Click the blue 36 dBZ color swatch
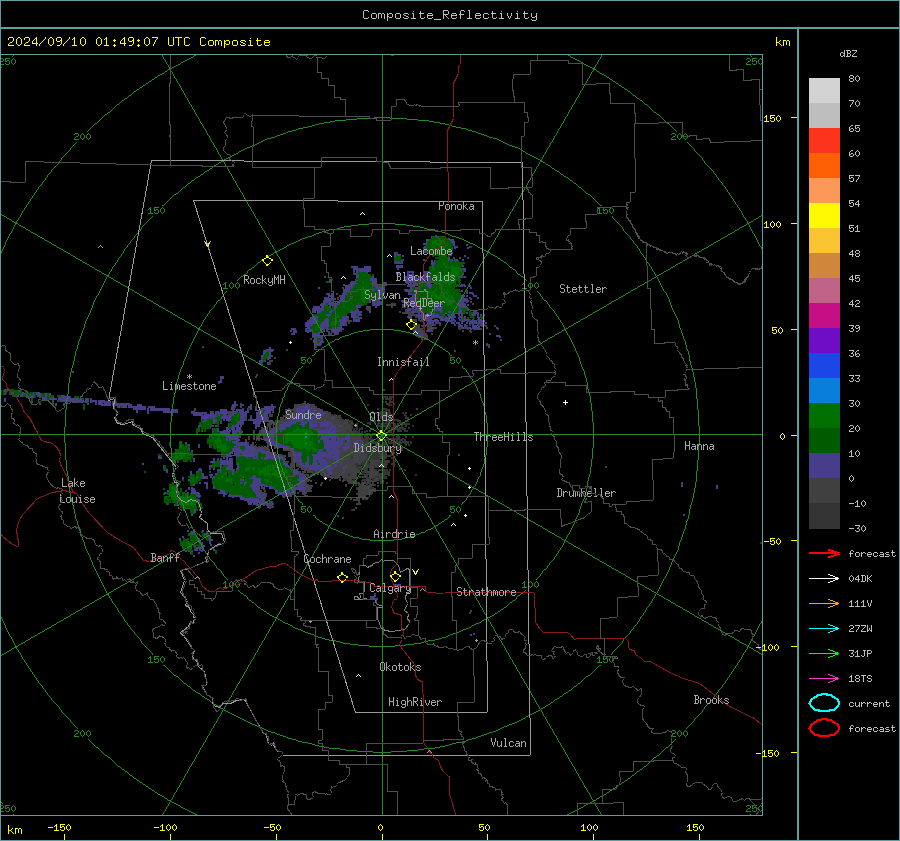The image size is (900, 841). [824, 365]
